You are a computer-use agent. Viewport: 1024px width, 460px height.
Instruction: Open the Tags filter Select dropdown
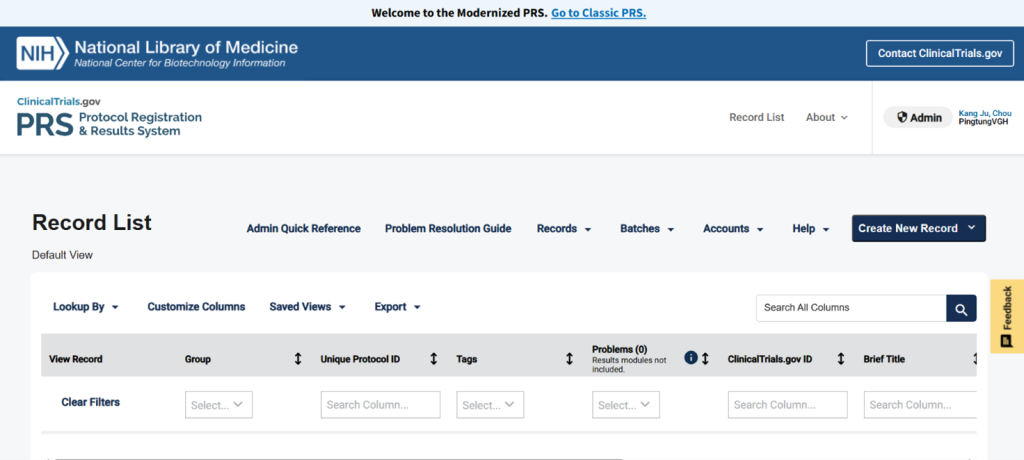pyautogui.click(x=490, y=405)
